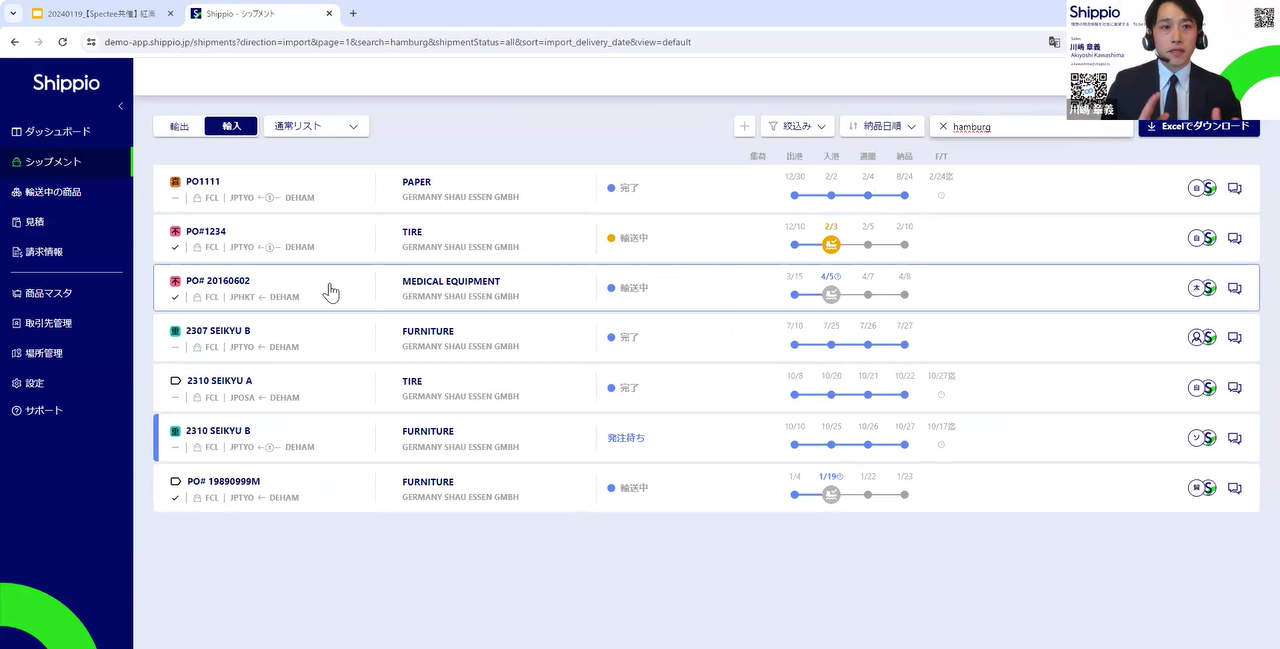The height and width of the screenshot is (649, 1280).
Task: Open shipment PO# 20160602 link
Action: (x=218, y=281)
